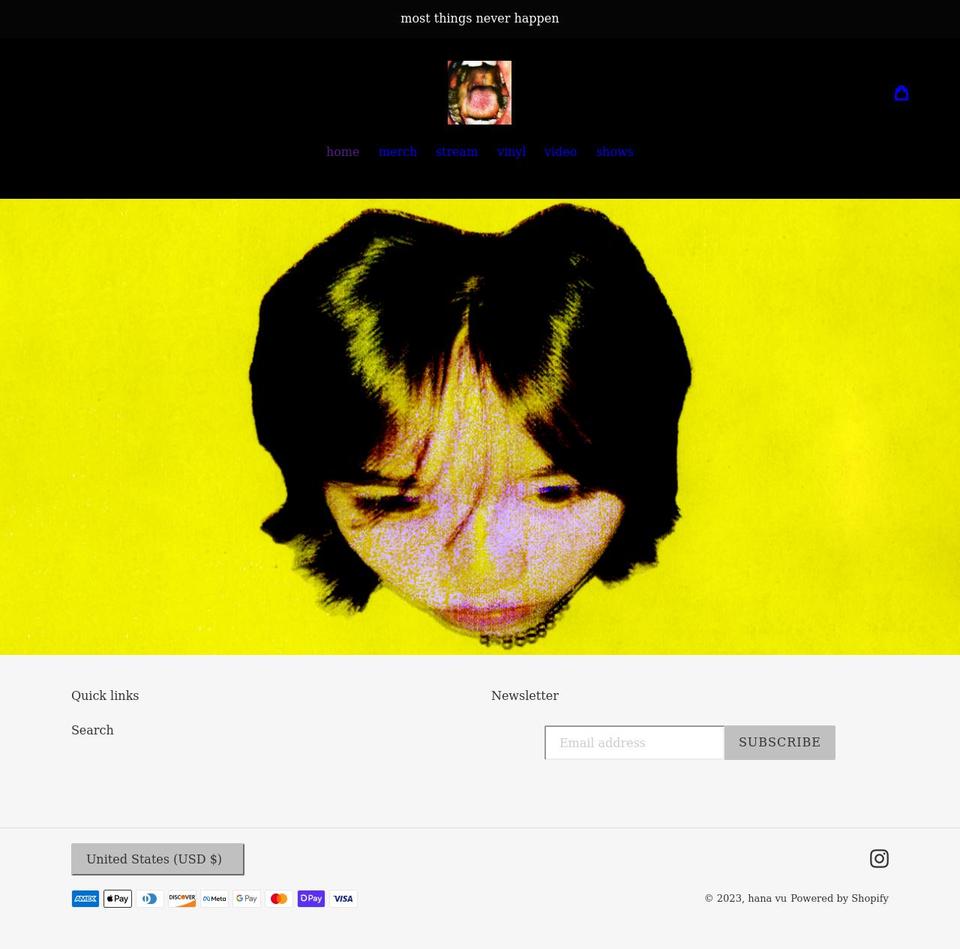This screenshot has height=949, width=960.
Task: Click the Powered by Shopify link
Action: tap(839, 898)
